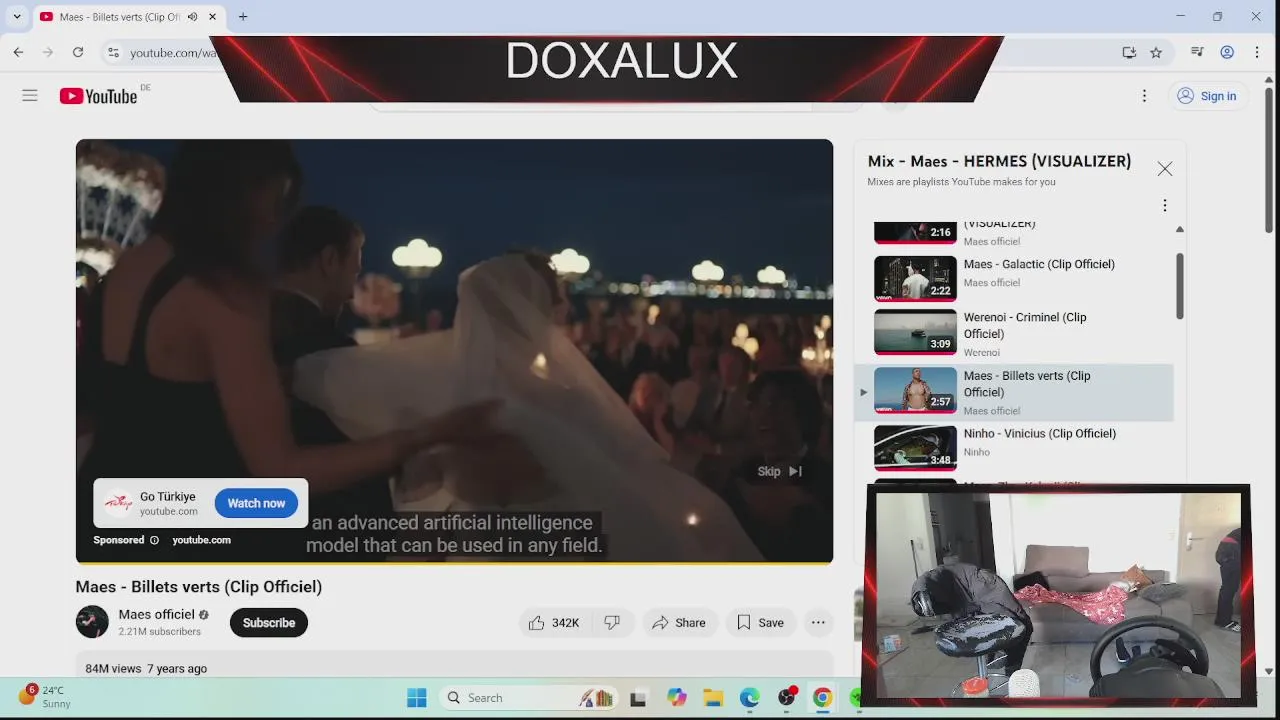The image size is (1280, 720).
Task: Click Watch now on the Go Türkiye ad
Action: click(256, 503)
